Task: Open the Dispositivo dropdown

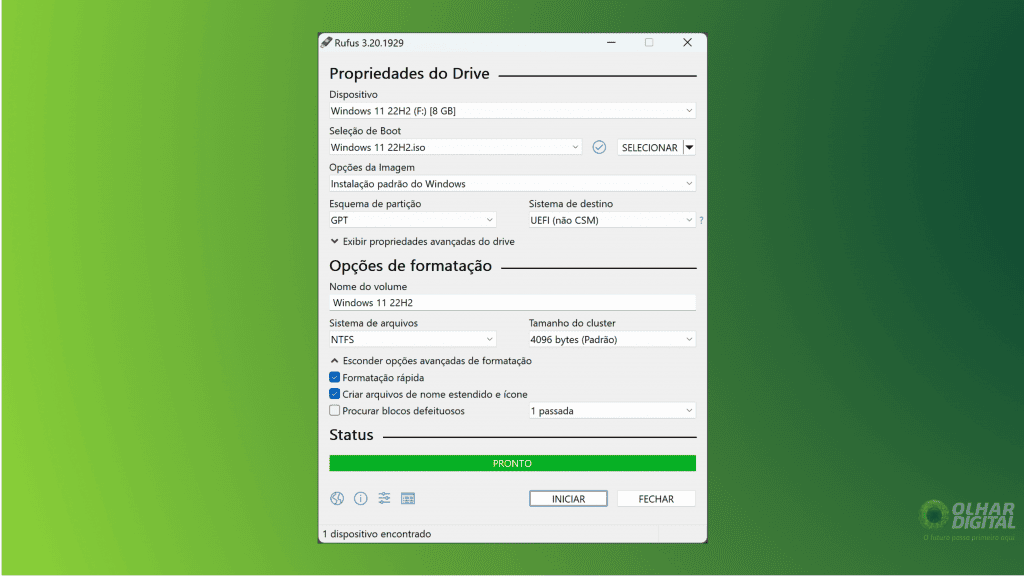Action: point(512,111)
